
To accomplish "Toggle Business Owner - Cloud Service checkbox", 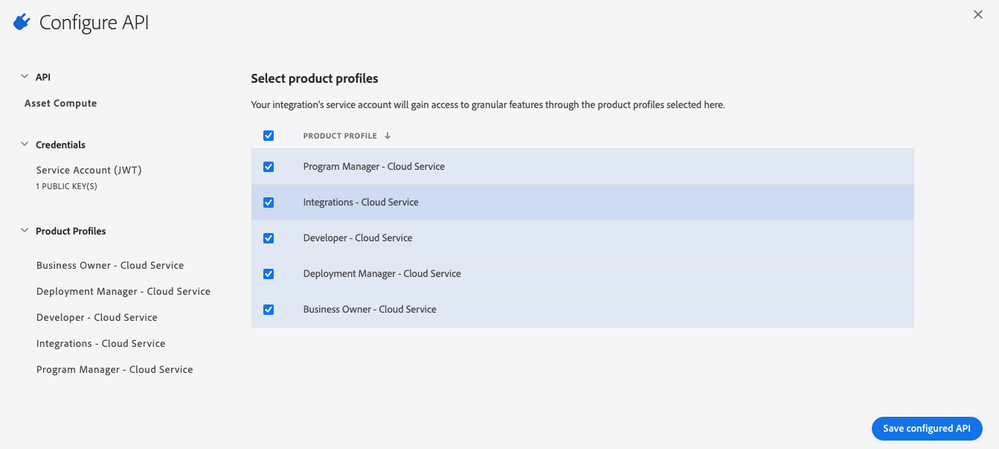I will [x=268, y=309].
